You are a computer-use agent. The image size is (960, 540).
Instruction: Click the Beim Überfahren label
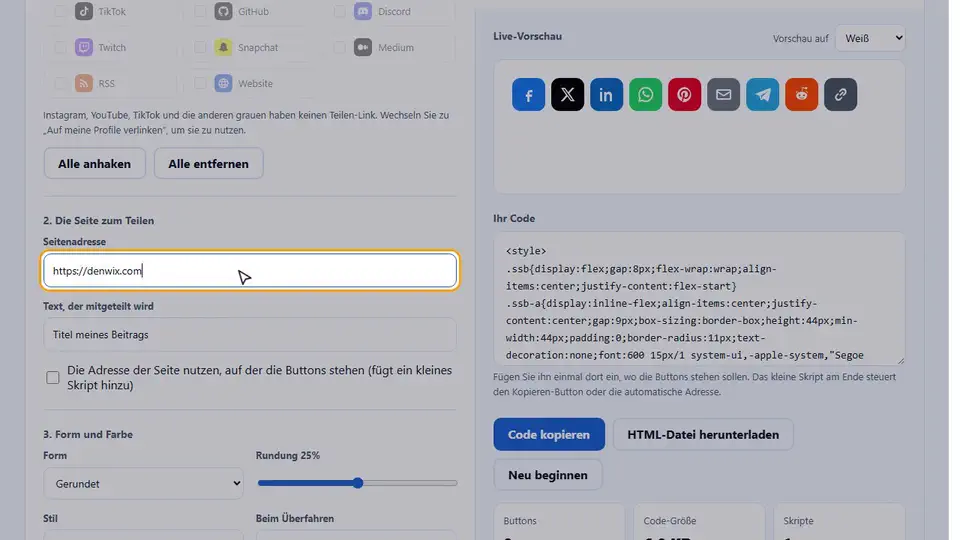click(294, 519)
